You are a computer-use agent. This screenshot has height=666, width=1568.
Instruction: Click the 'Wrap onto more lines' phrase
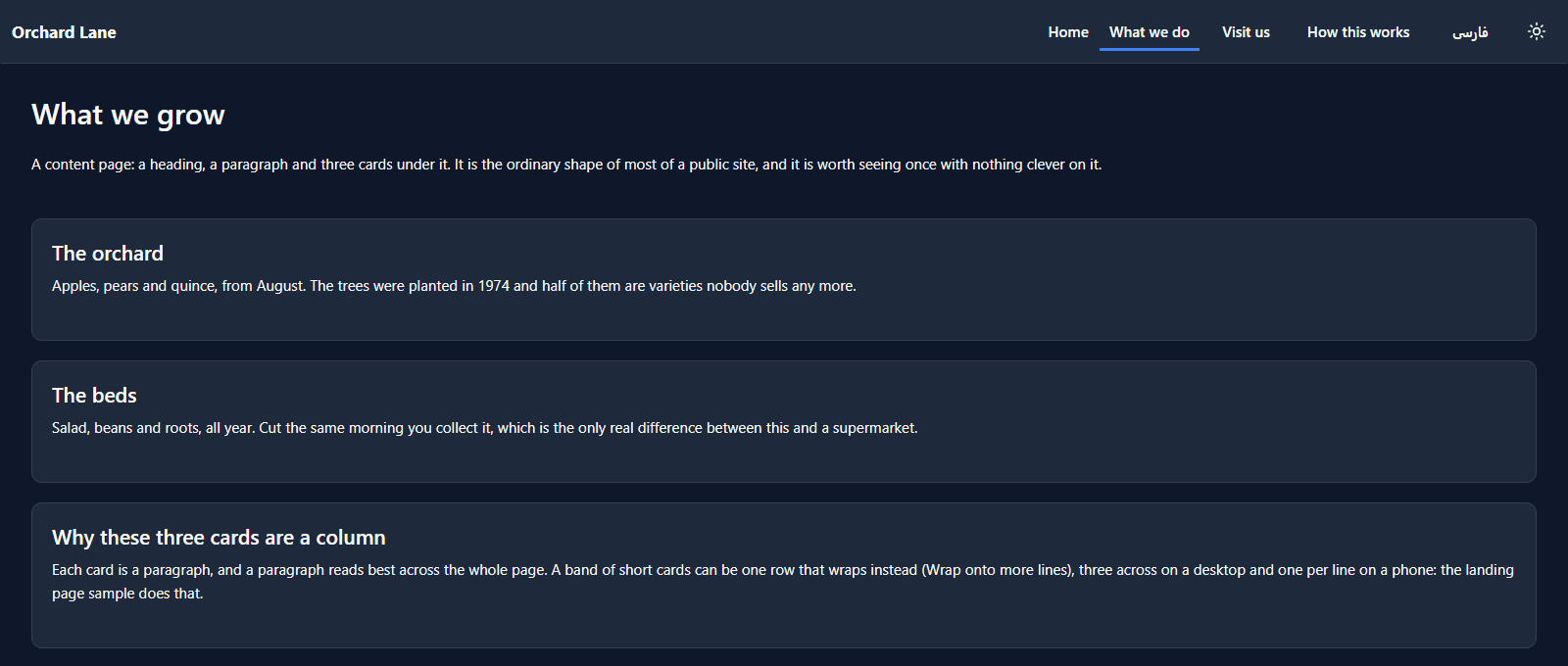[998, 570]
